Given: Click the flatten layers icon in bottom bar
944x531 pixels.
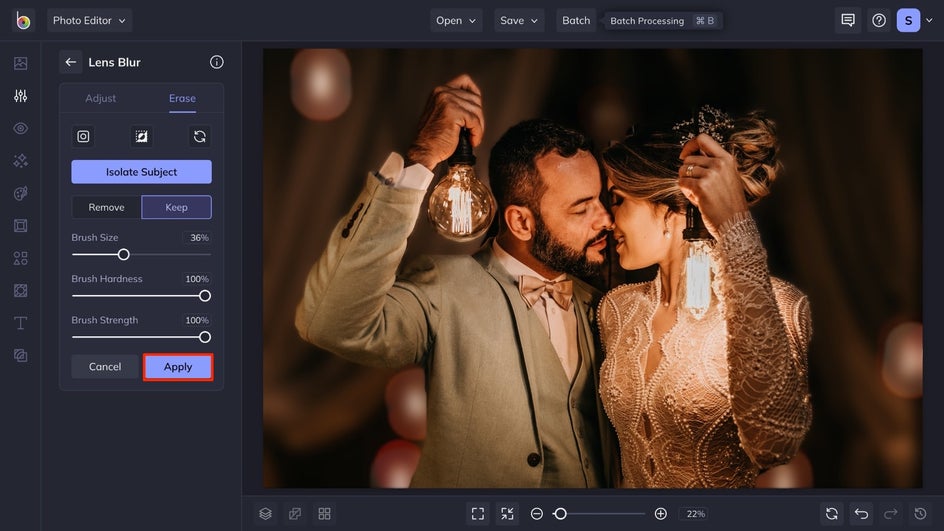Looking at the screenshot, I should tap(295, 514).
